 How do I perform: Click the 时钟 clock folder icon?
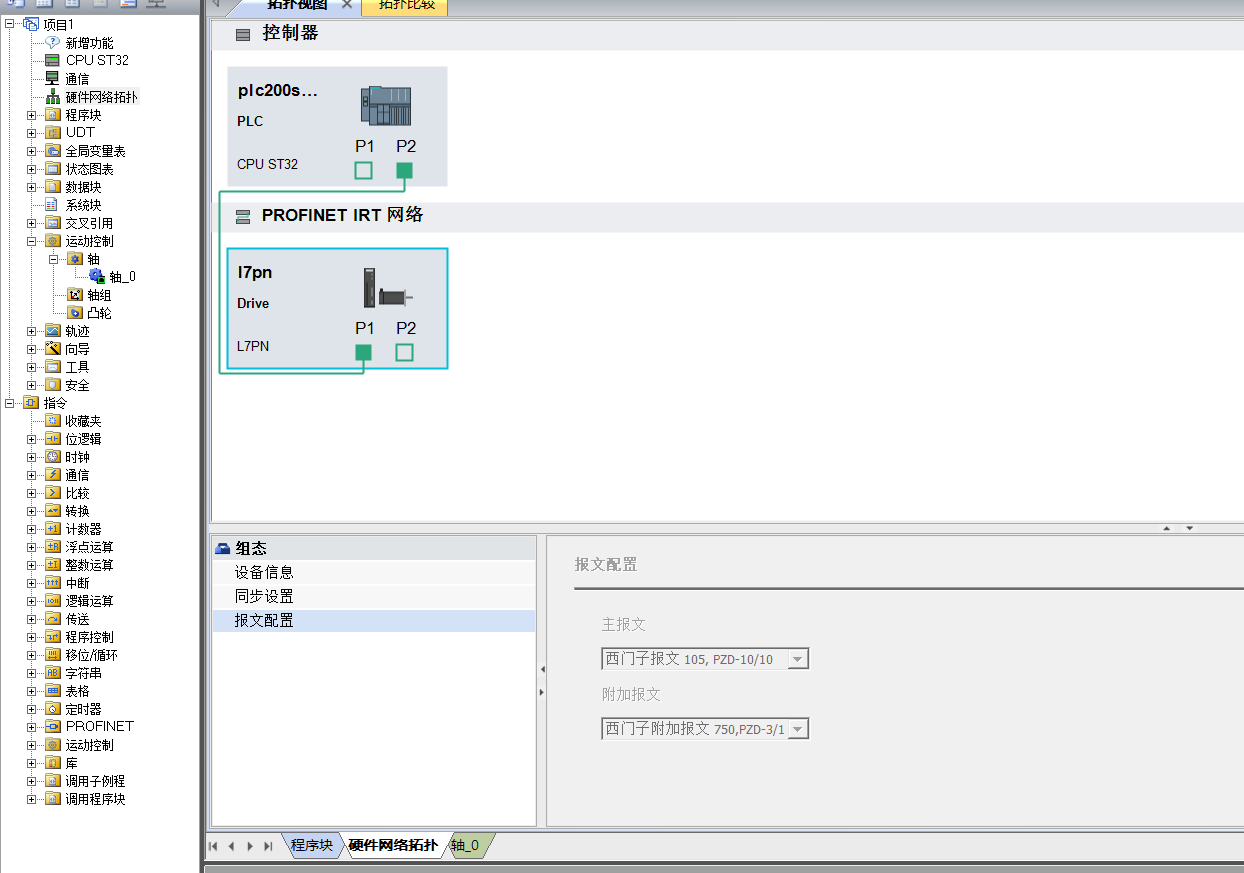point(53,456)
